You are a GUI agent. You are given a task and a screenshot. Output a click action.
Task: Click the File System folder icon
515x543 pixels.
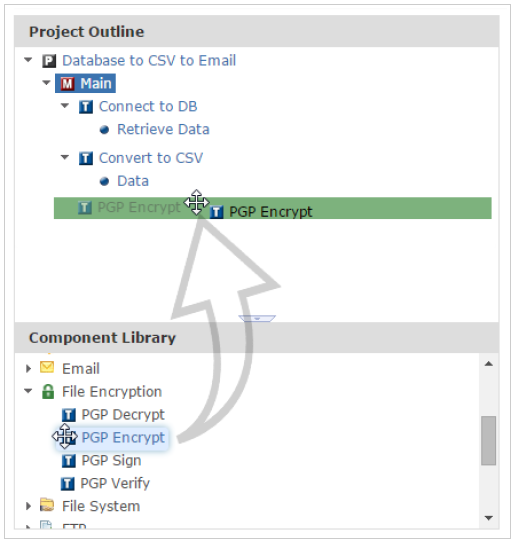(47, 505)
